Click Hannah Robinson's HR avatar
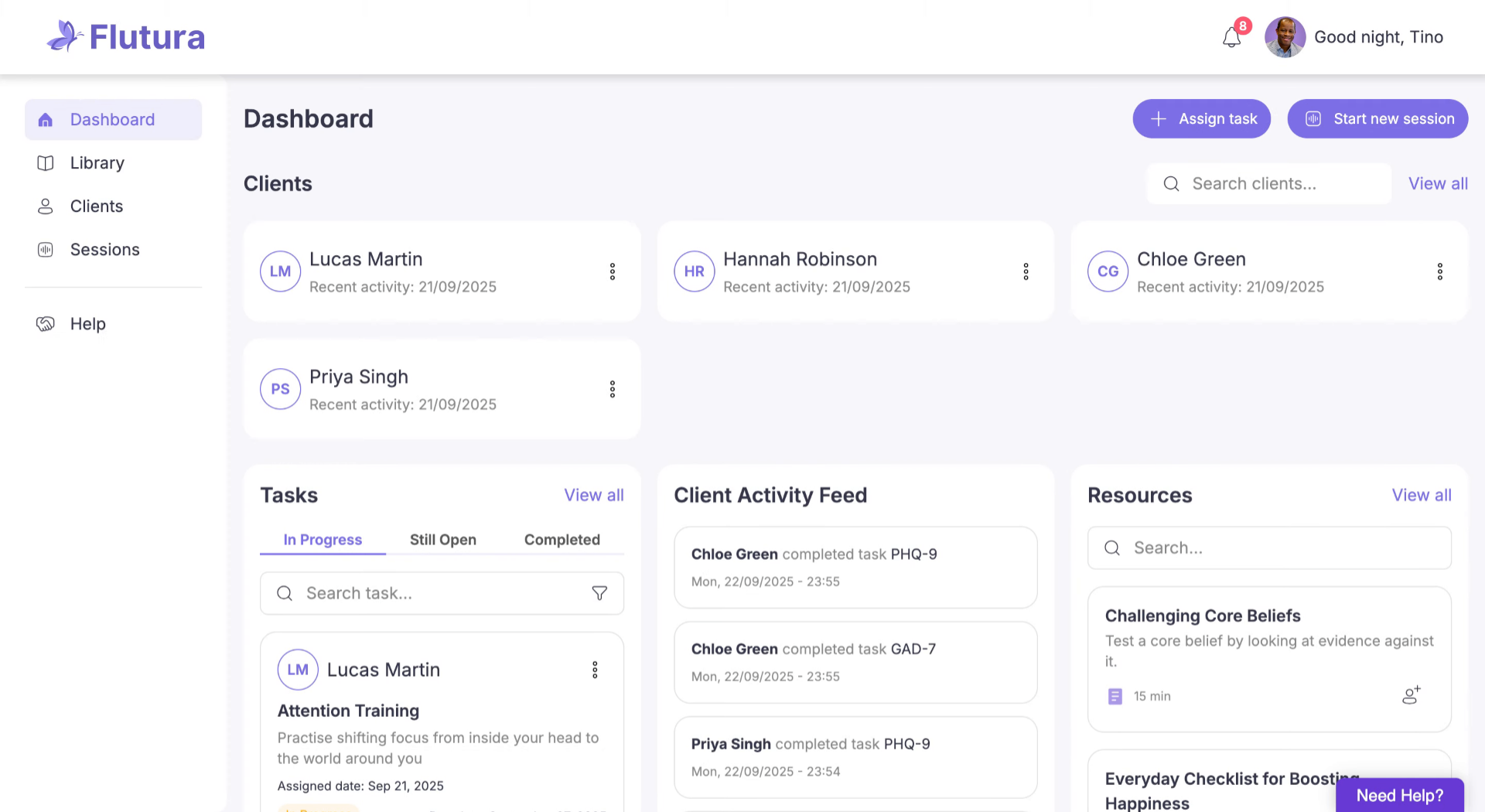Image resolution: width=1485 pixels, height=812 pixels. [694, 271]
